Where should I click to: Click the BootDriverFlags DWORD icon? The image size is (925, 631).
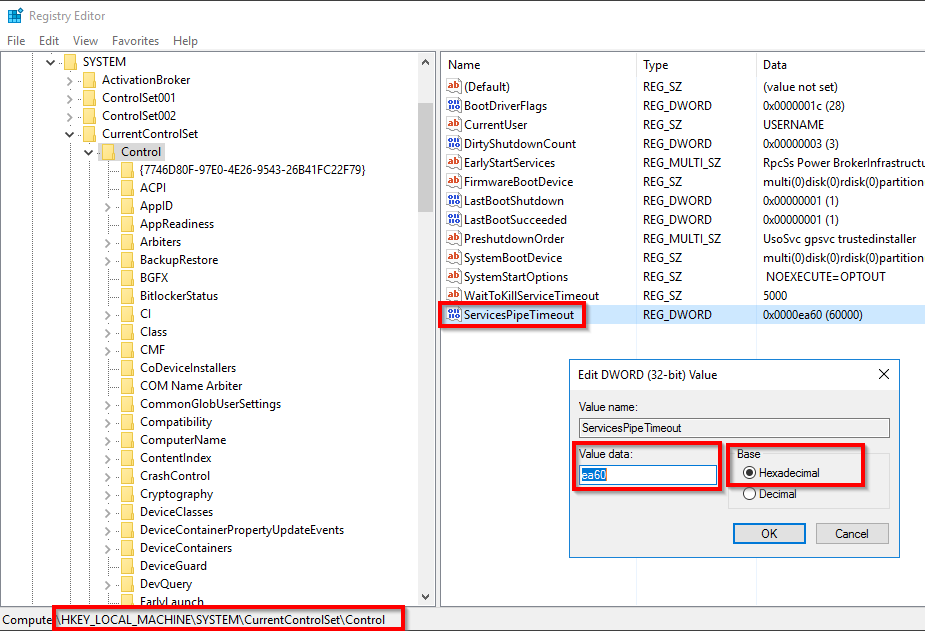click(x=454, y=106)
